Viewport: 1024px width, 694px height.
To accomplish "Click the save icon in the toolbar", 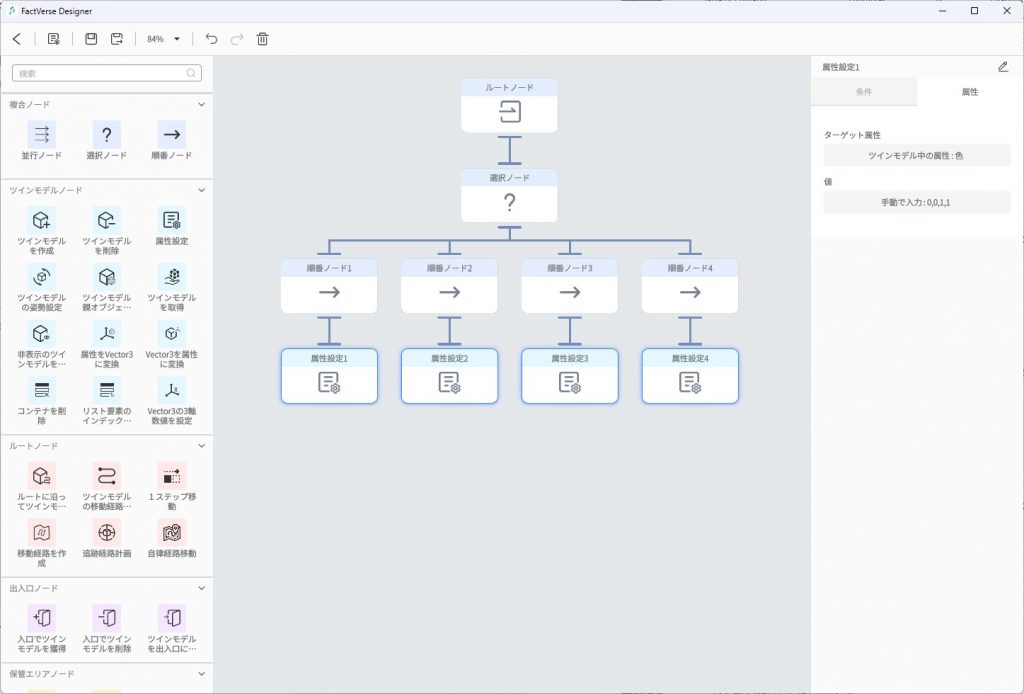I will [x=91, y=39].
